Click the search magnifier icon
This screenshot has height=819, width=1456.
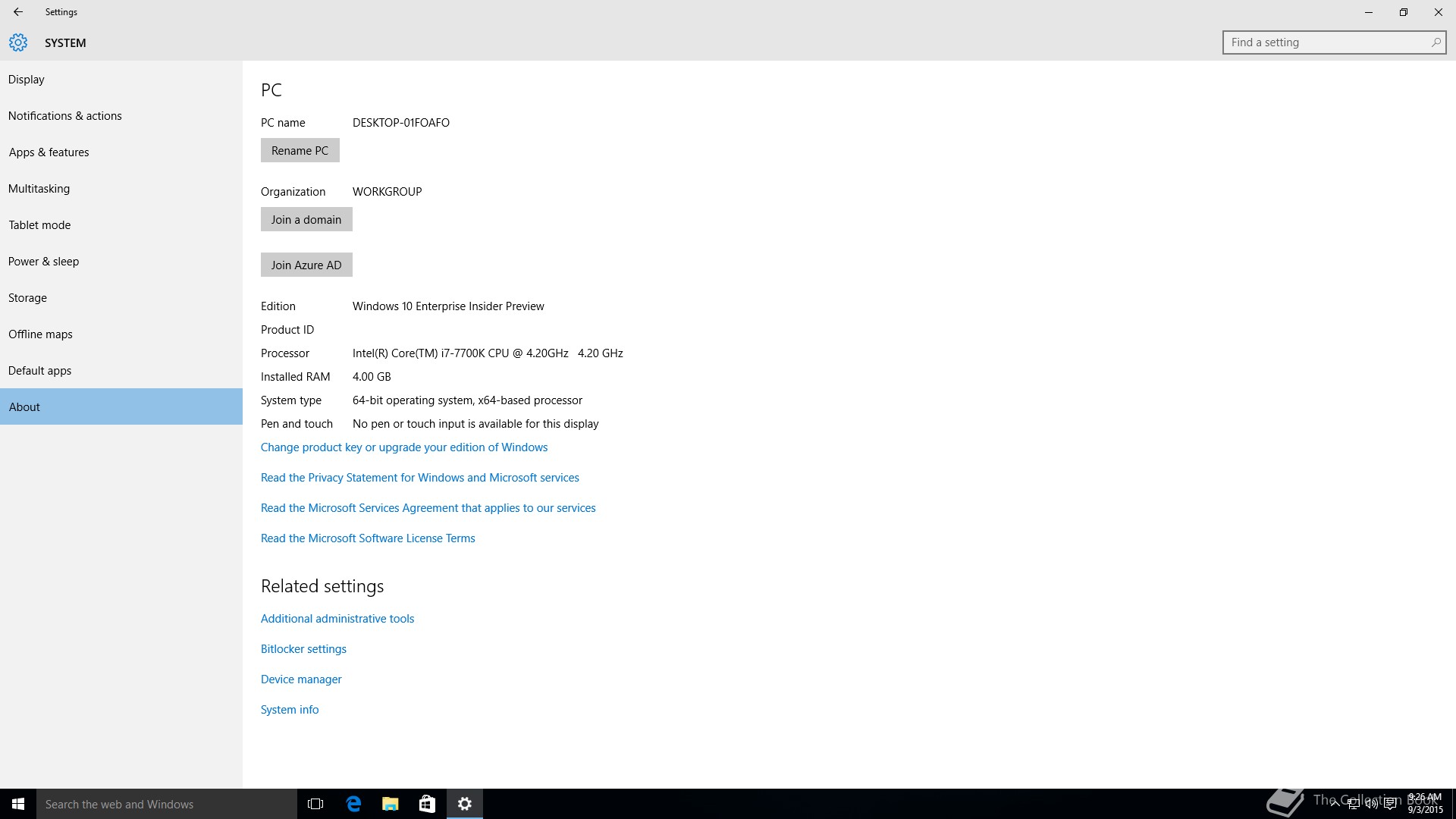(1436, 42)
